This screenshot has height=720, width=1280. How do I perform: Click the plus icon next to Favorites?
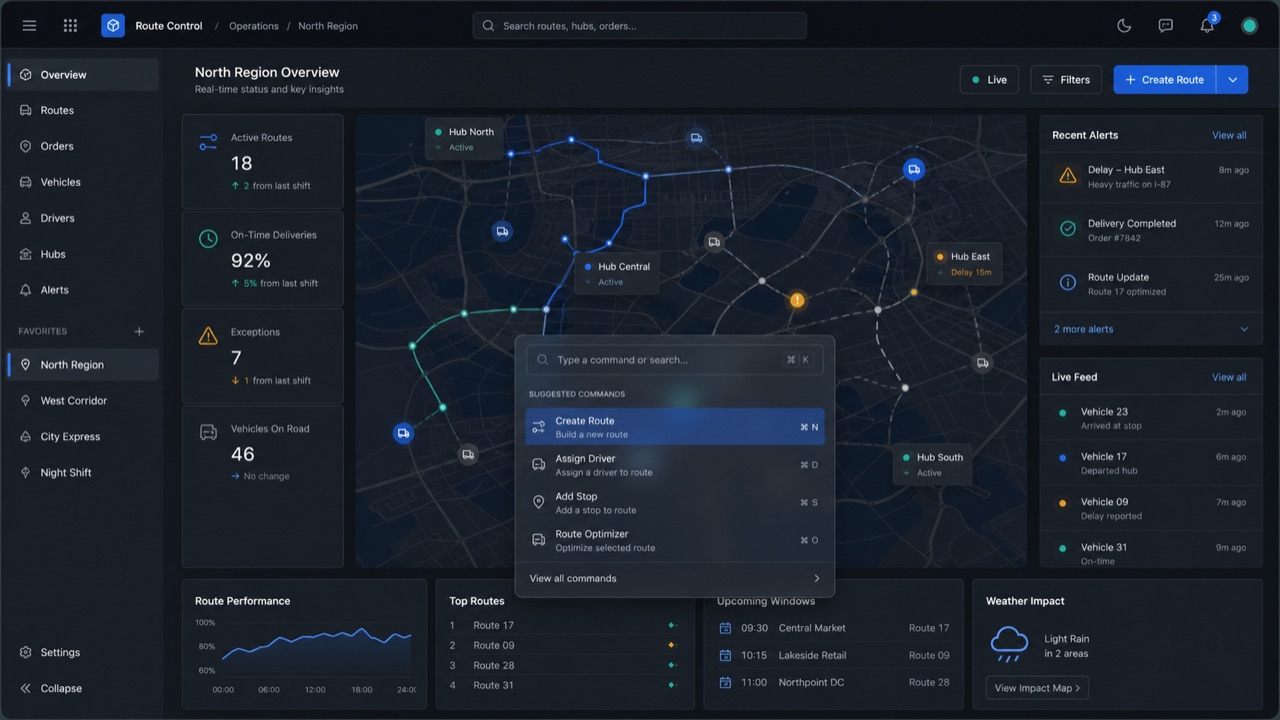[139, 331]
